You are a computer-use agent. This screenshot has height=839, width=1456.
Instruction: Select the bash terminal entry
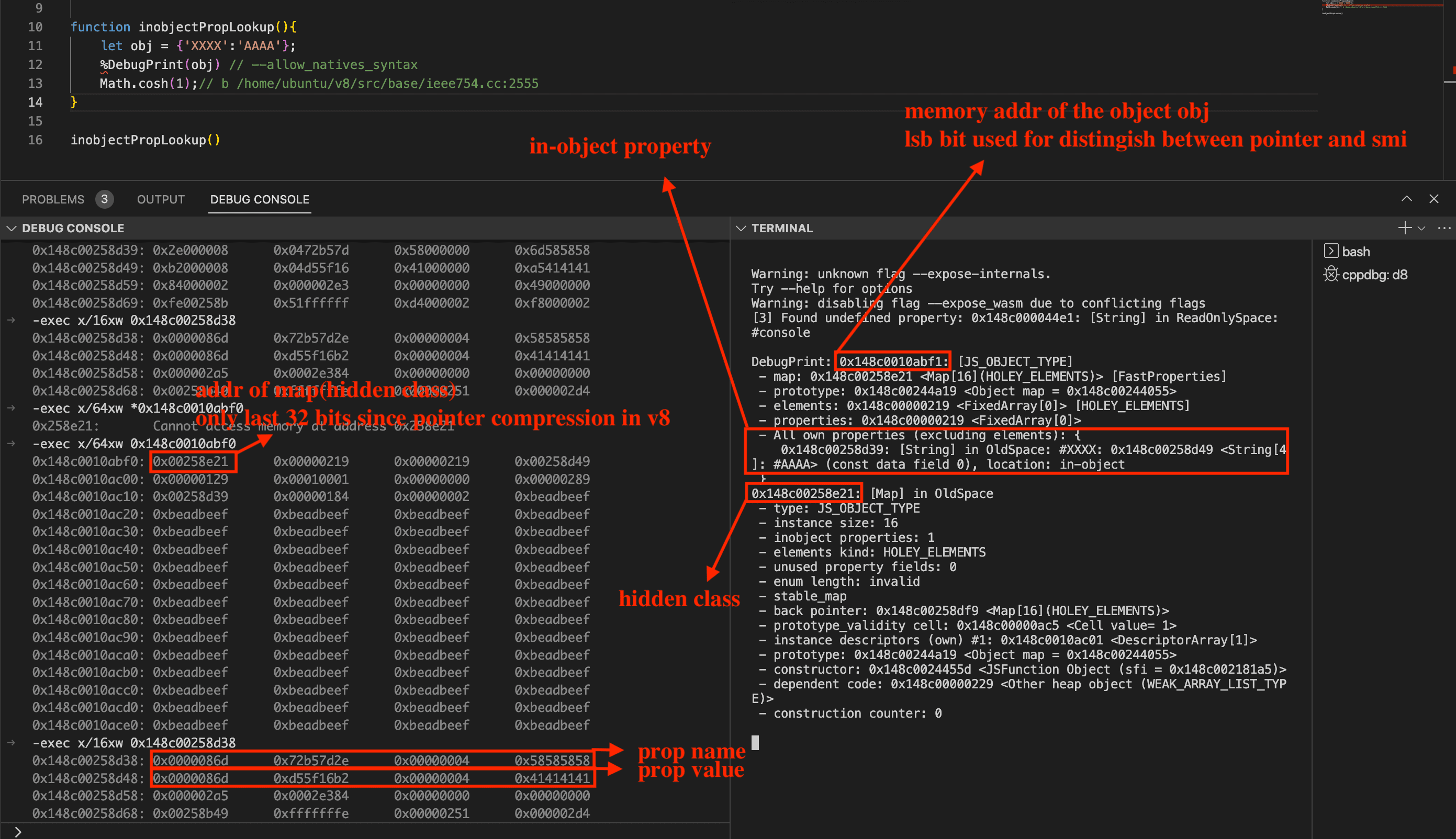pos(1354,251)
